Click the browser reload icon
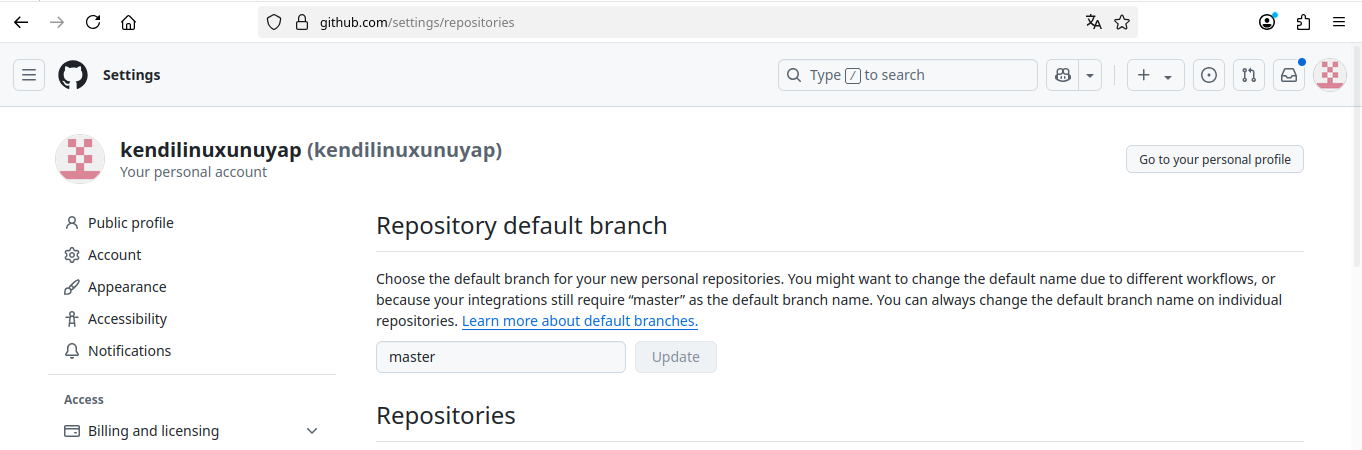This screenshot has height=450, width=1362. tap(93, 22)
